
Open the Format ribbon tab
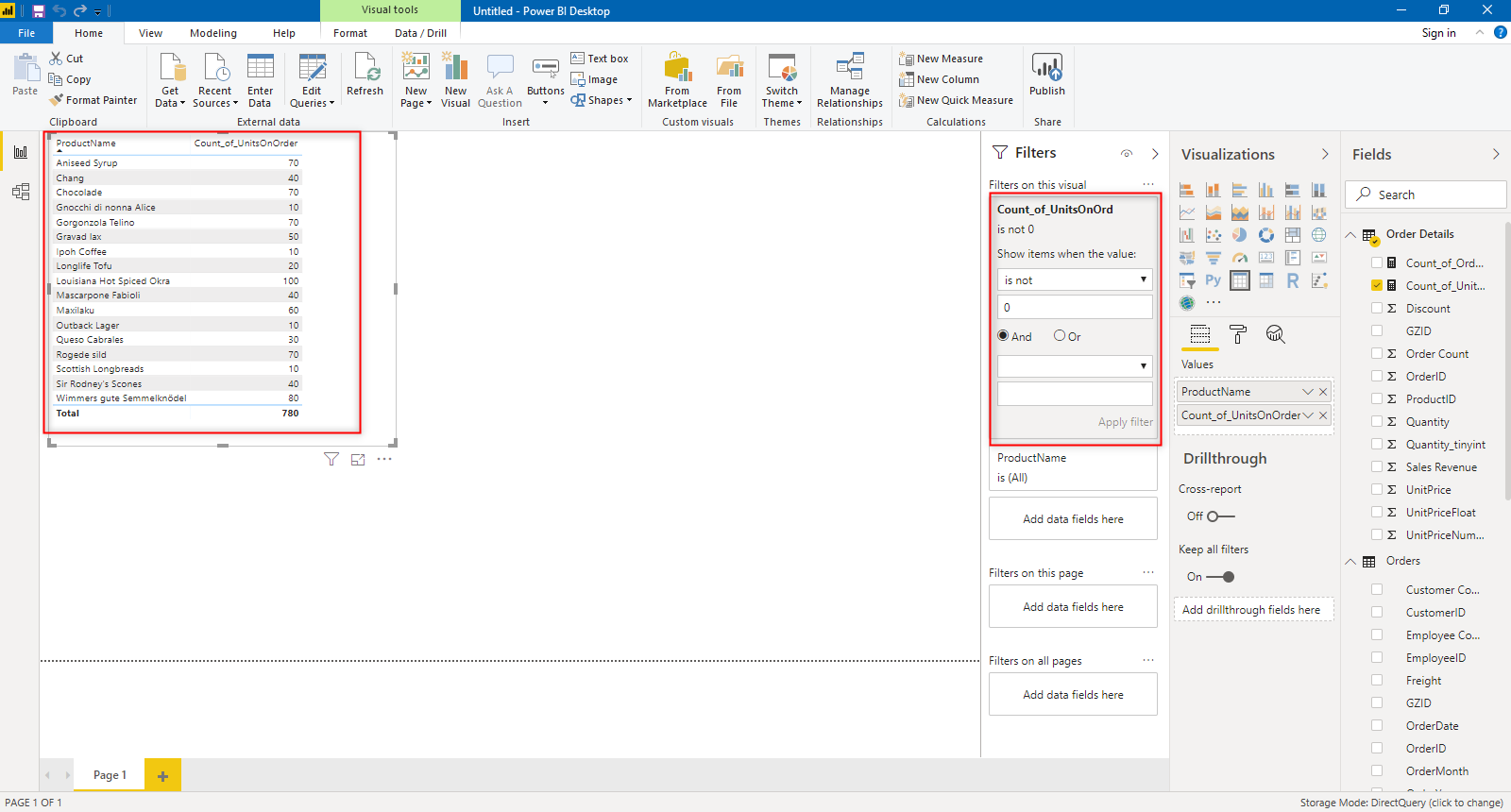click(350, 33)
